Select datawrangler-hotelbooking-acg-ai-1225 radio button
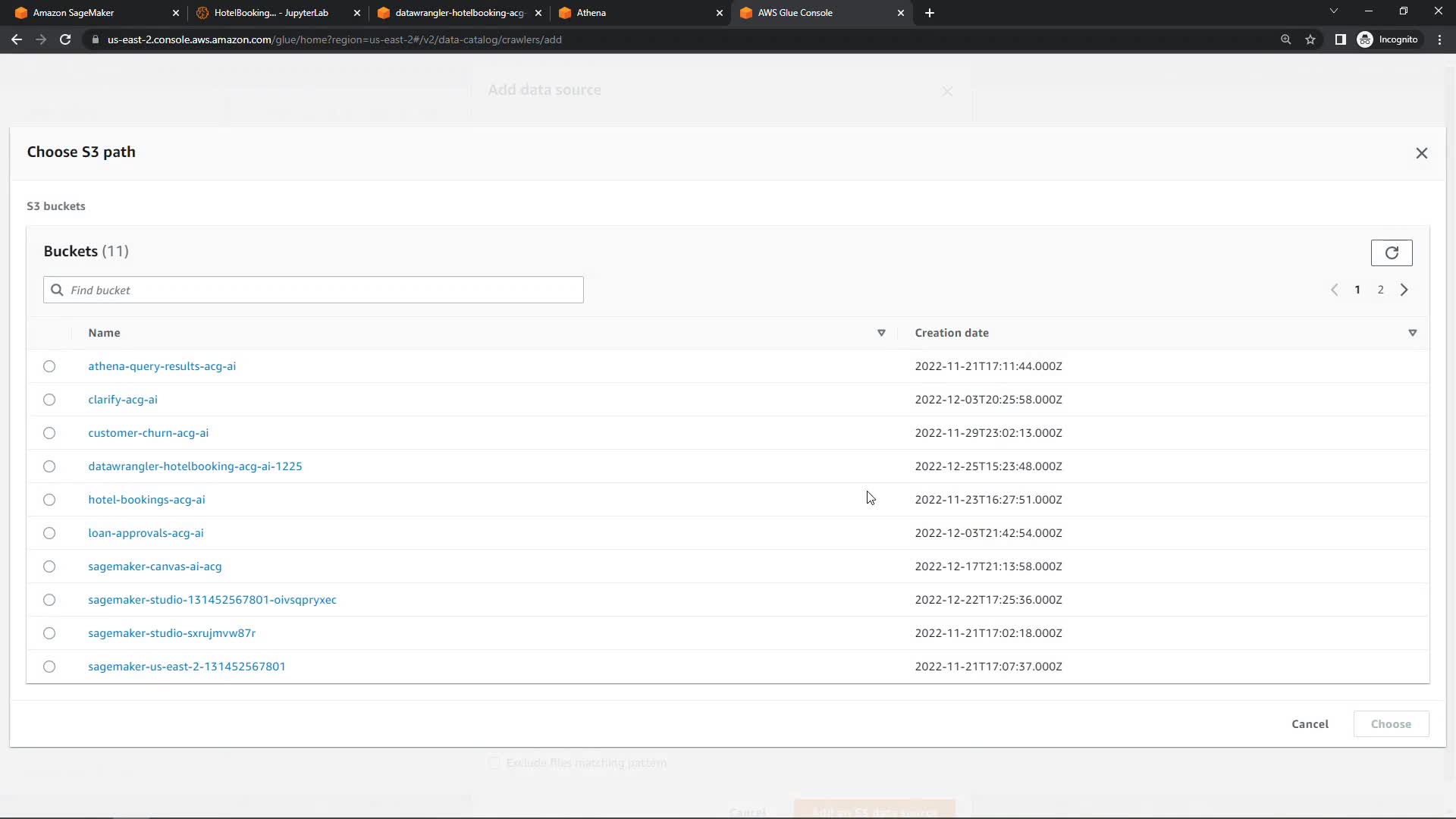The width and height of the screenshot is (1456, 819). (x=49, y=466)
